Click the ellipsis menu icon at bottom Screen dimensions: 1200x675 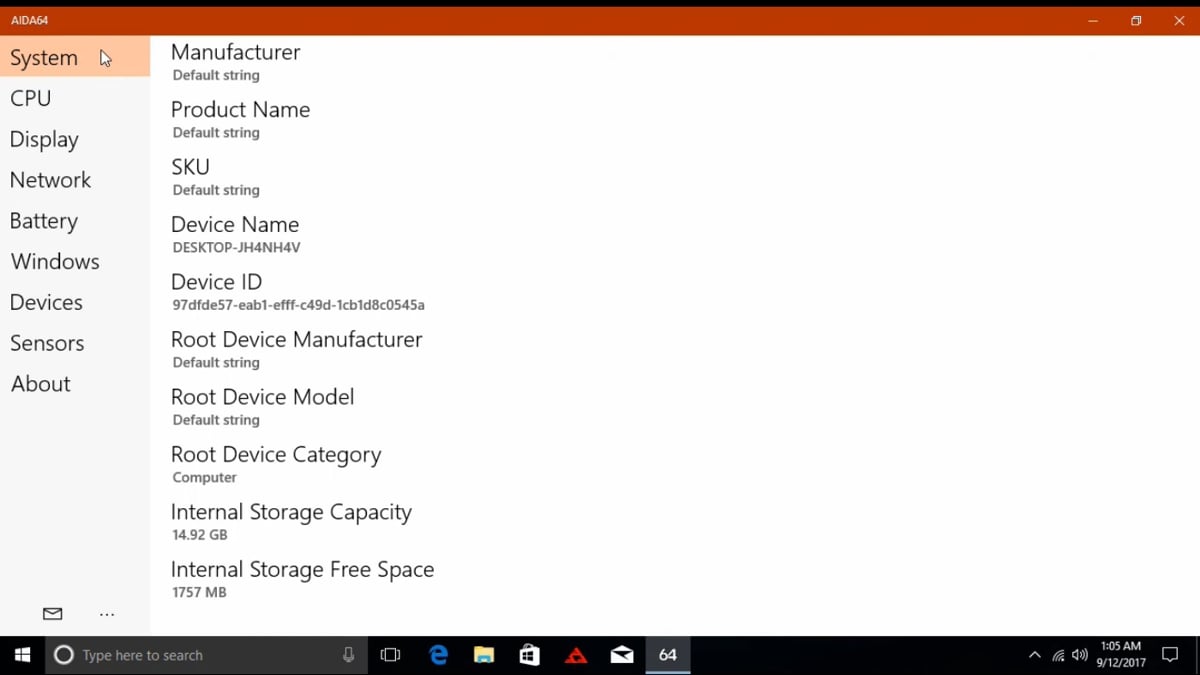click(107, 613)
